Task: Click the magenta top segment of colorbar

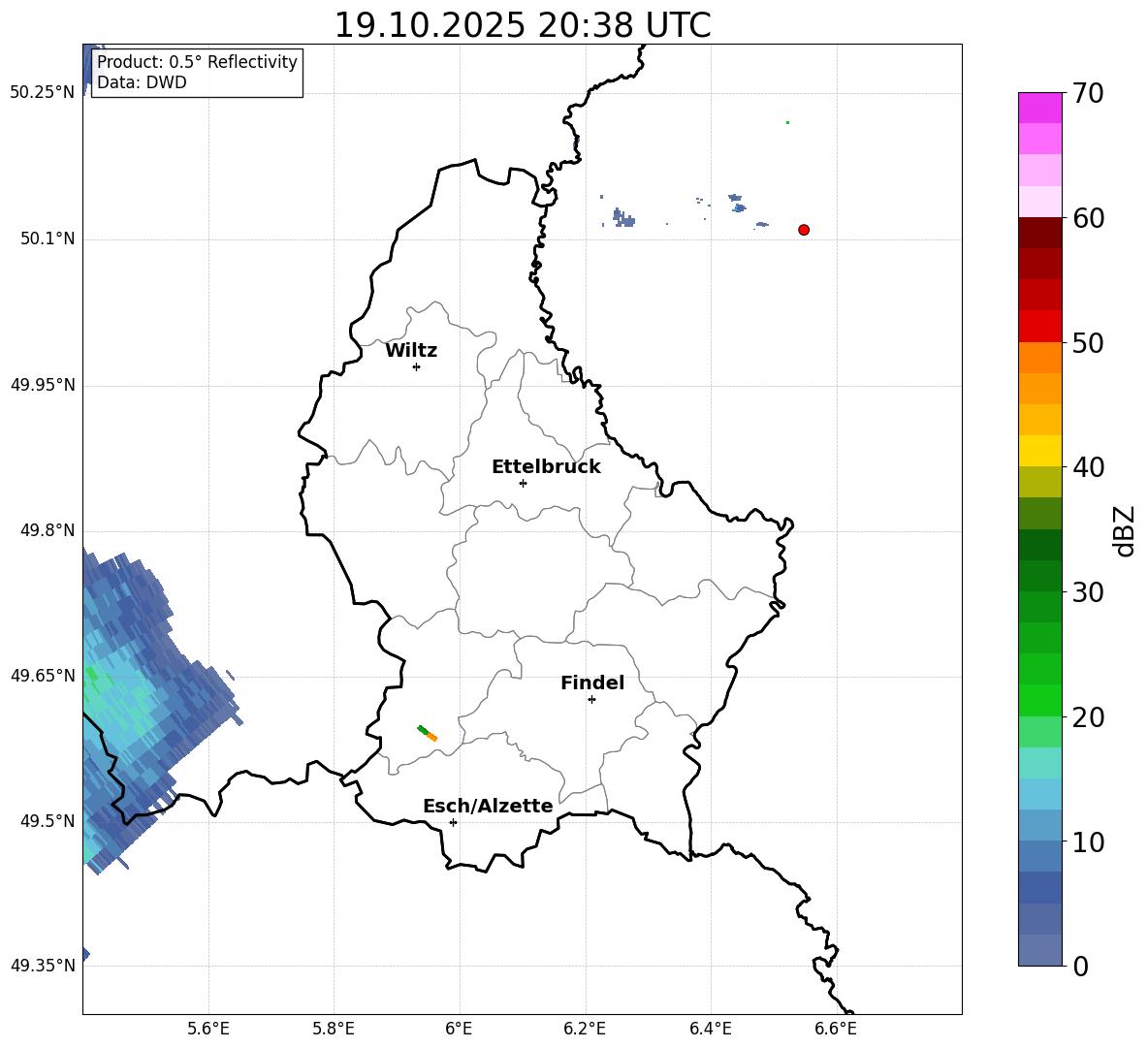Action: 1039,108
